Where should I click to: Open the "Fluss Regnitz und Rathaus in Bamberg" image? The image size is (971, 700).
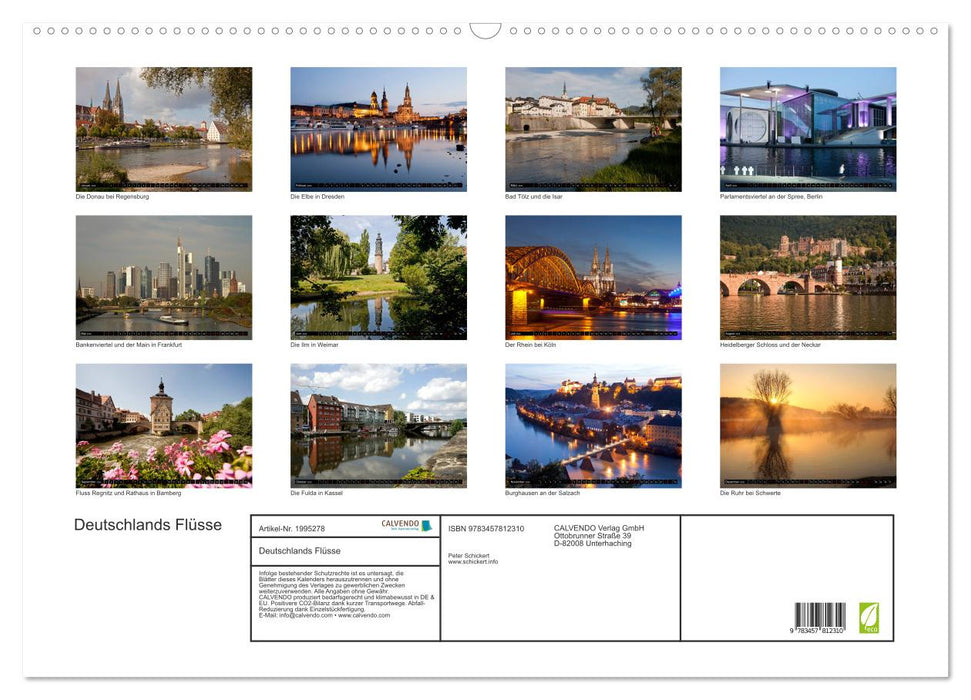tap(164, 425)
